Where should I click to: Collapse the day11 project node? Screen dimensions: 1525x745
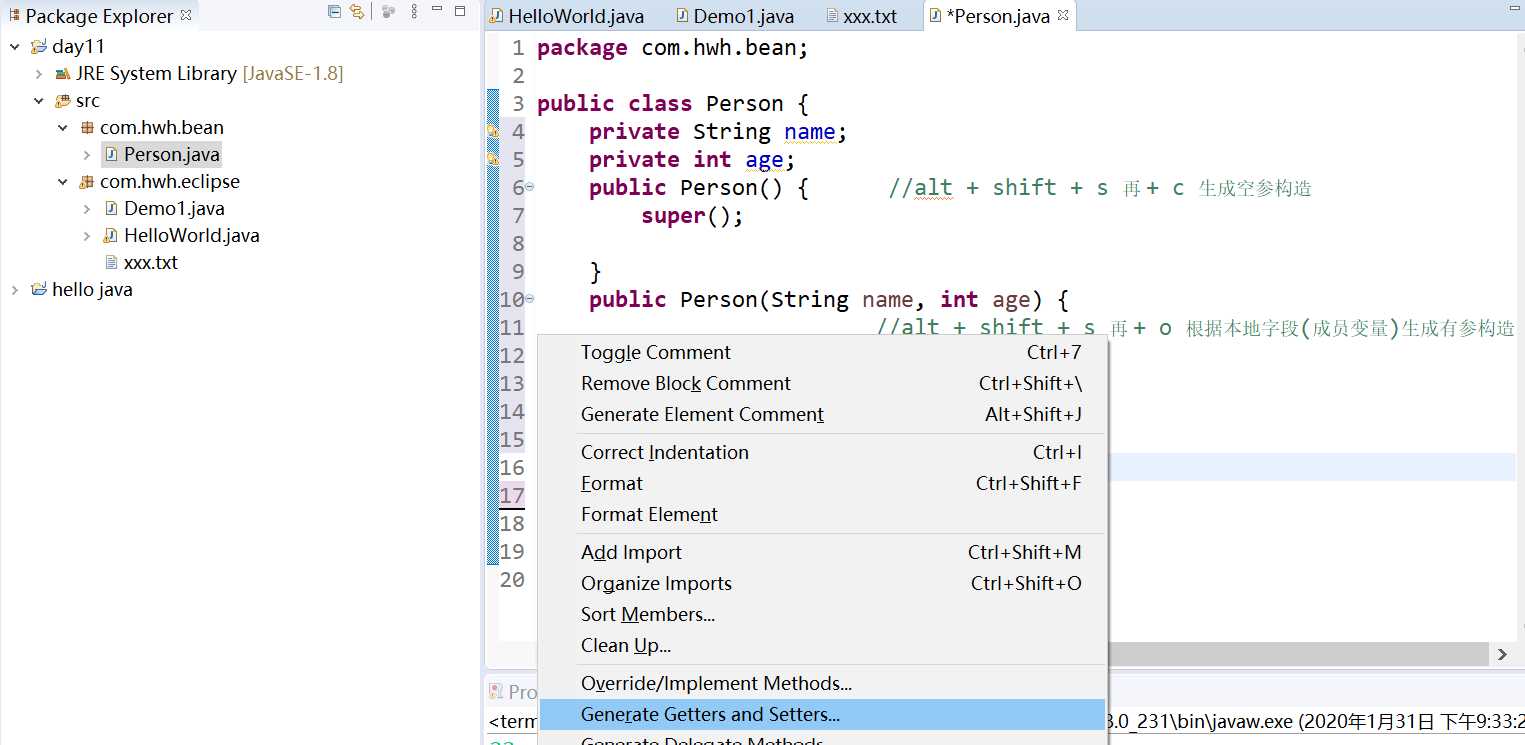(x=14, y=47)
